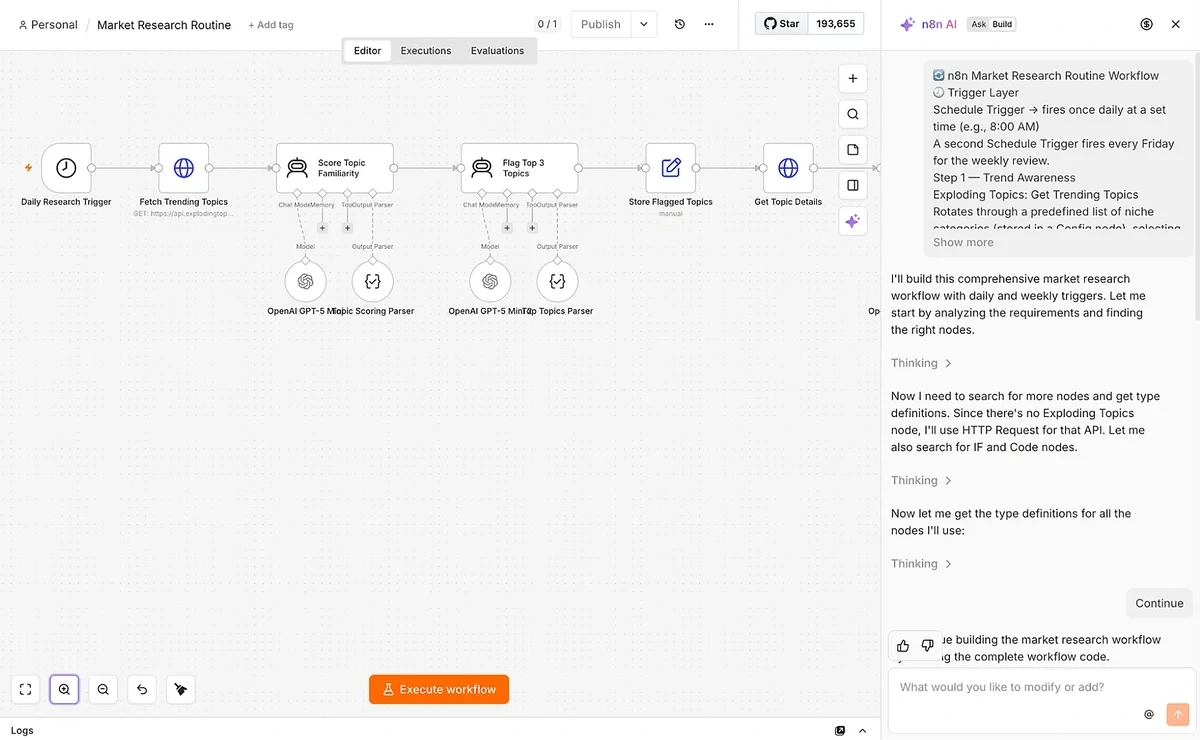Give thumbs up to the AI response
Screen dimensions: 1200x740
(903, 646)
